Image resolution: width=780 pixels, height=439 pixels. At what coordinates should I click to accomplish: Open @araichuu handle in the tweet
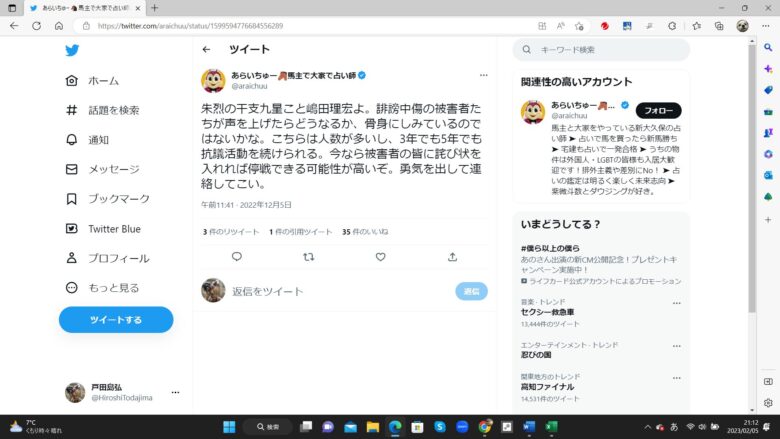(249, 86)
